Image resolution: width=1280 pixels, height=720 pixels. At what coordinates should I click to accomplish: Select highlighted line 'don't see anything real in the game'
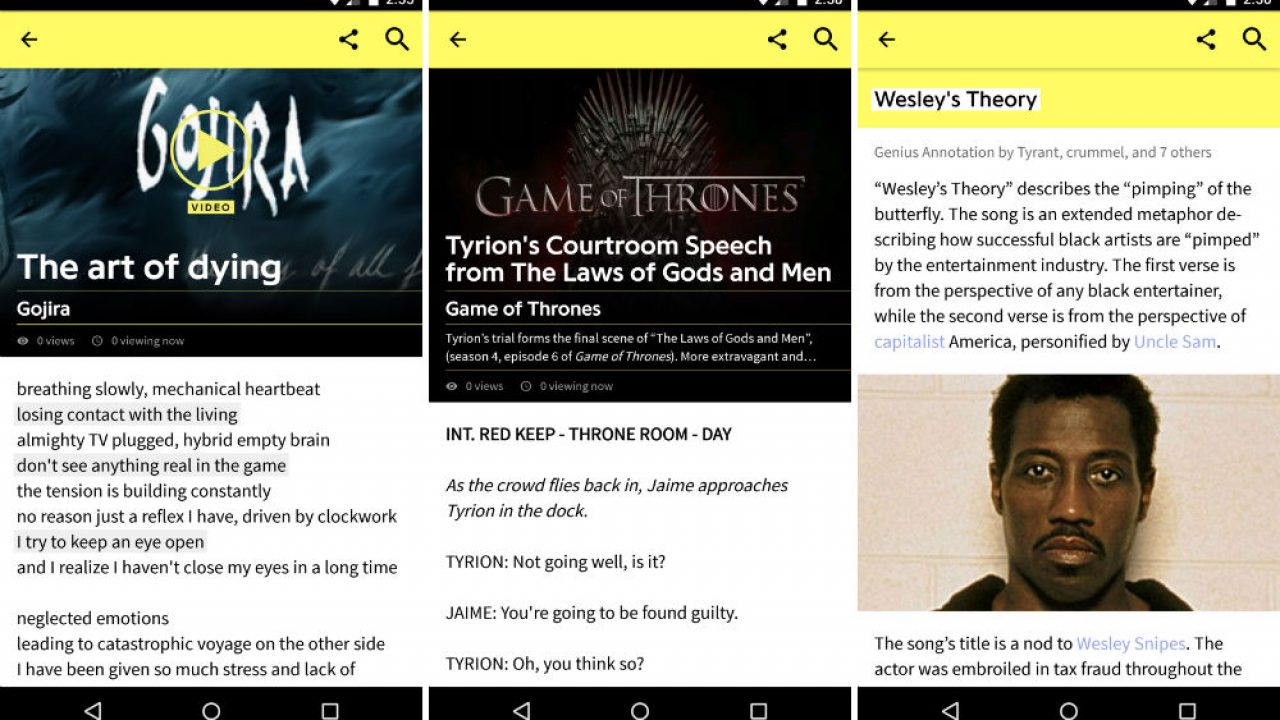tap(151, 466)
